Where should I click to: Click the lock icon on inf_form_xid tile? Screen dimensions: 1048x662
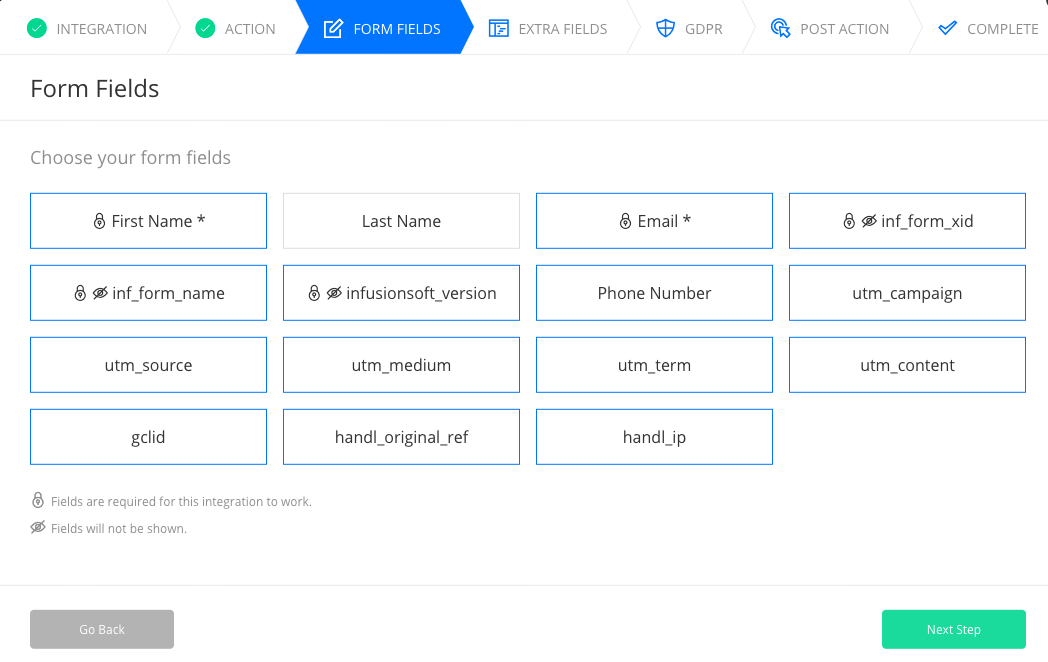pos(849,221)
